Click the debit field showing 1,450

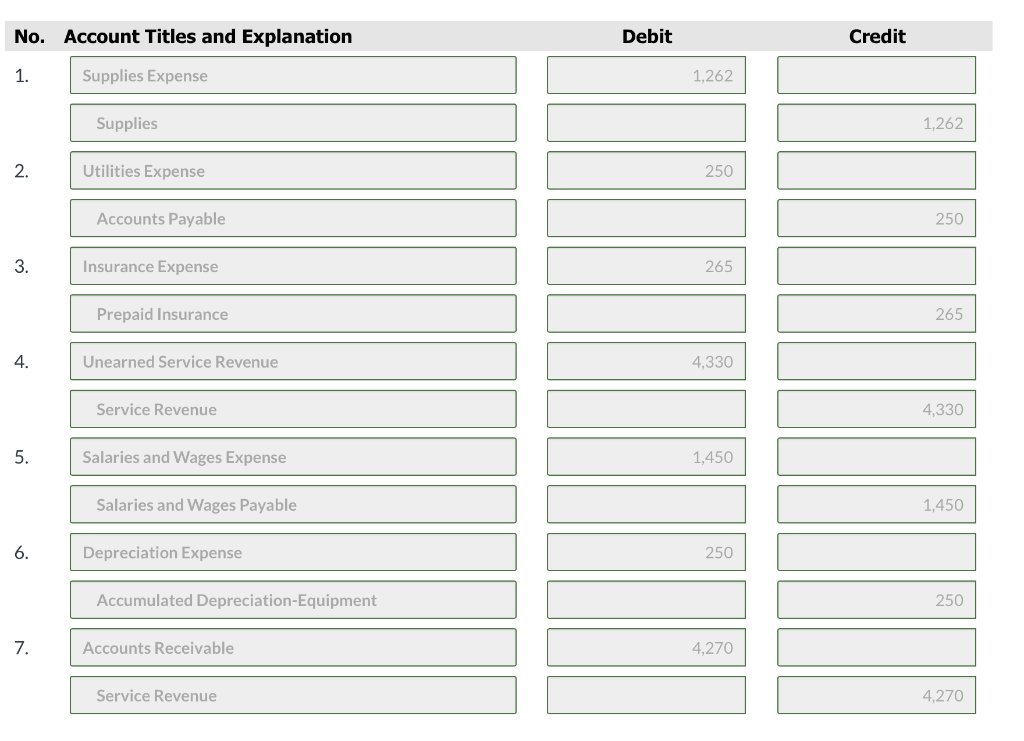646,456
